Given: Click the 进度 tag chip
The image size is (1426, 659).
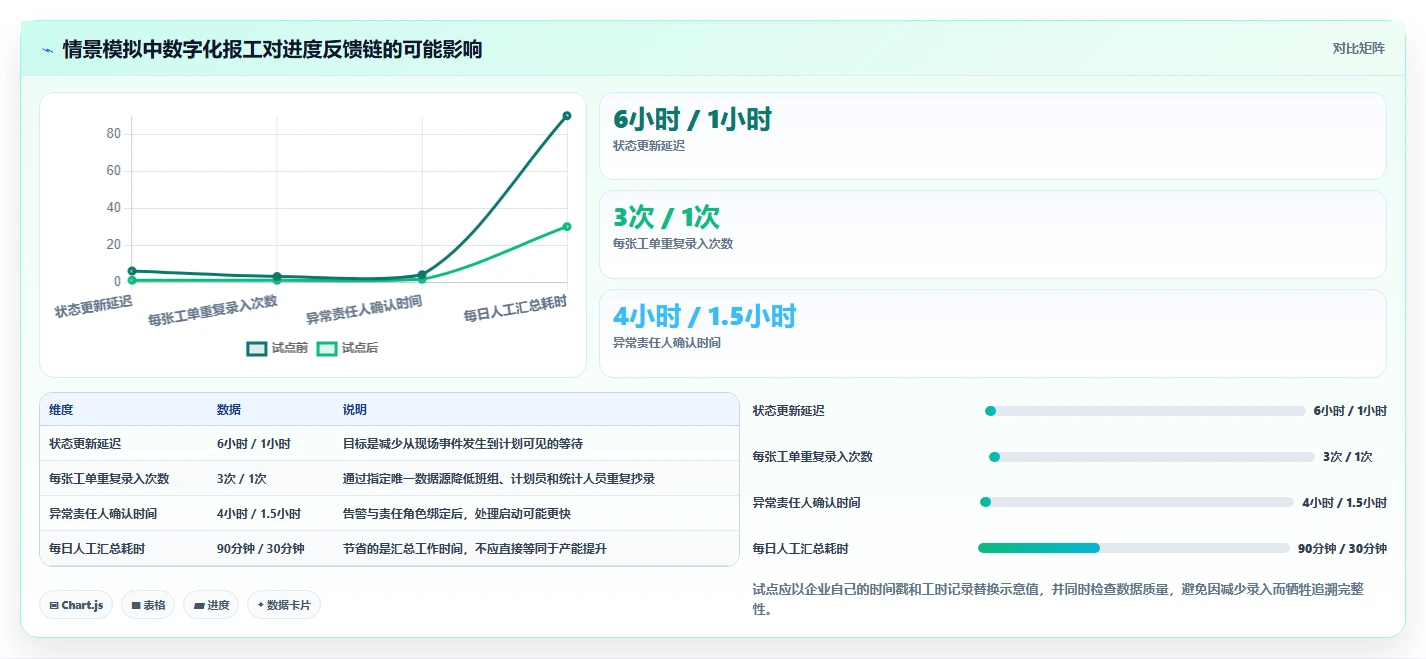Looking at the screenshot, I should pyautogui.click(x=211, y=605).
